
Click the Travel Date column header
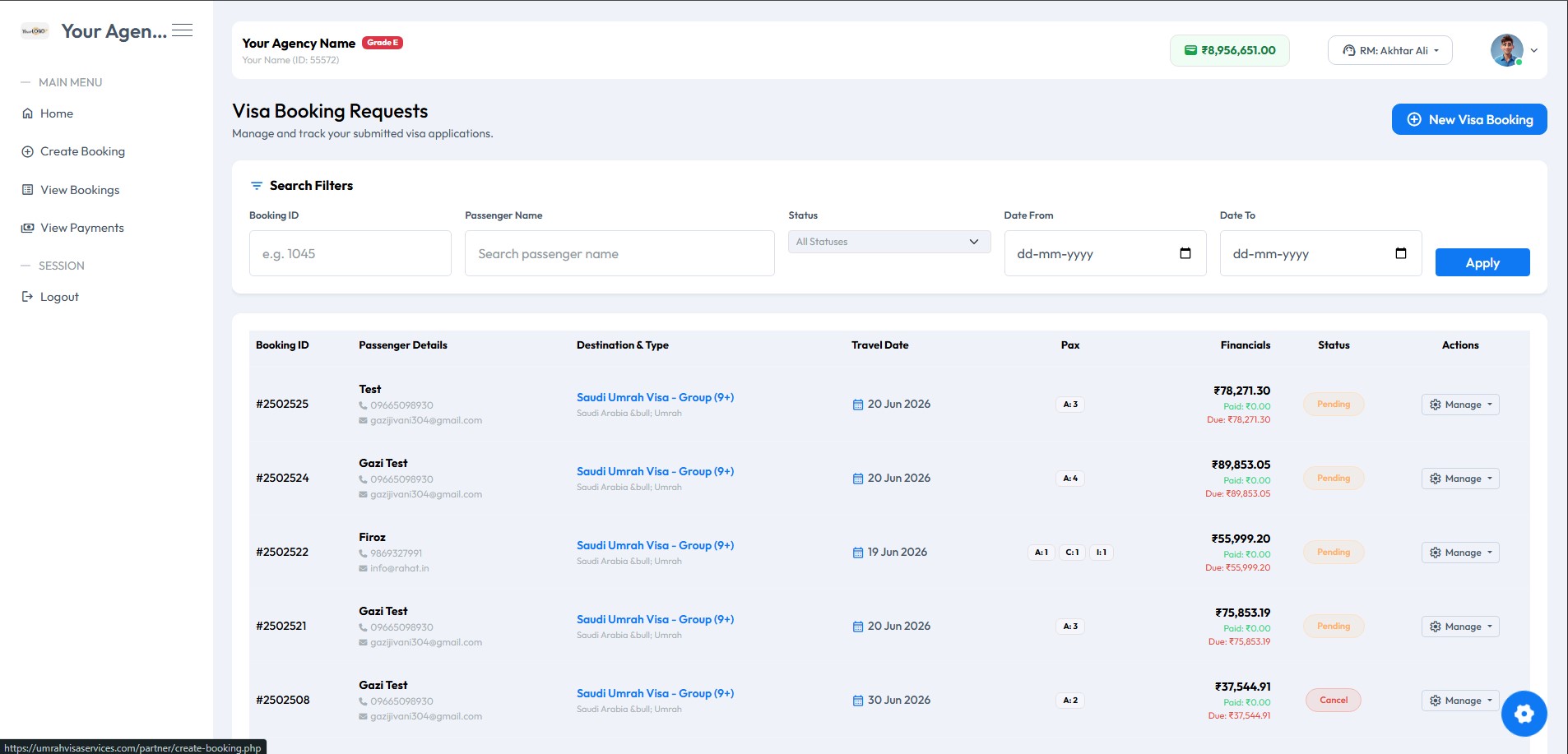[880, 345]
